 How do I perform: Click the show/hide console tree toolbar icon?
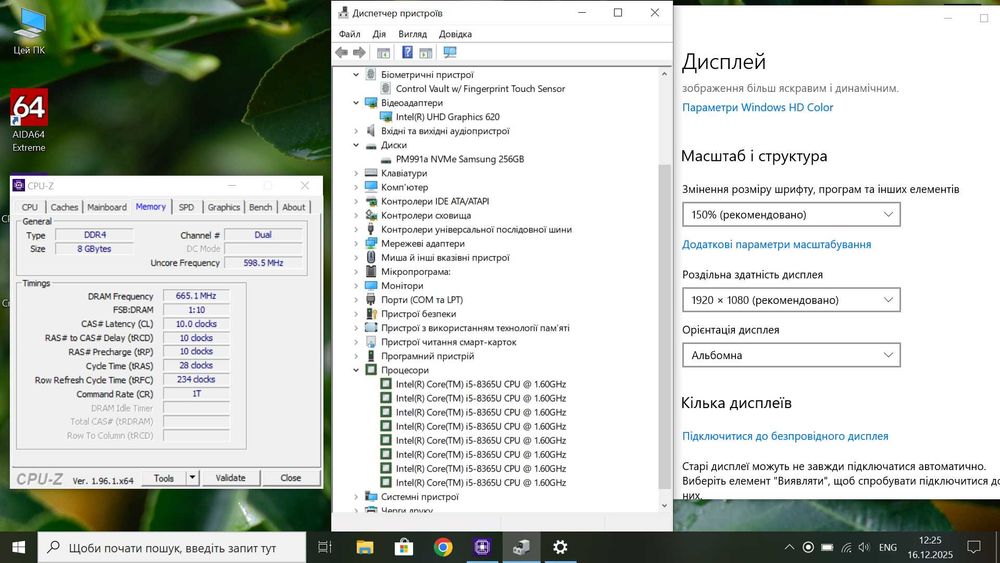383,52
